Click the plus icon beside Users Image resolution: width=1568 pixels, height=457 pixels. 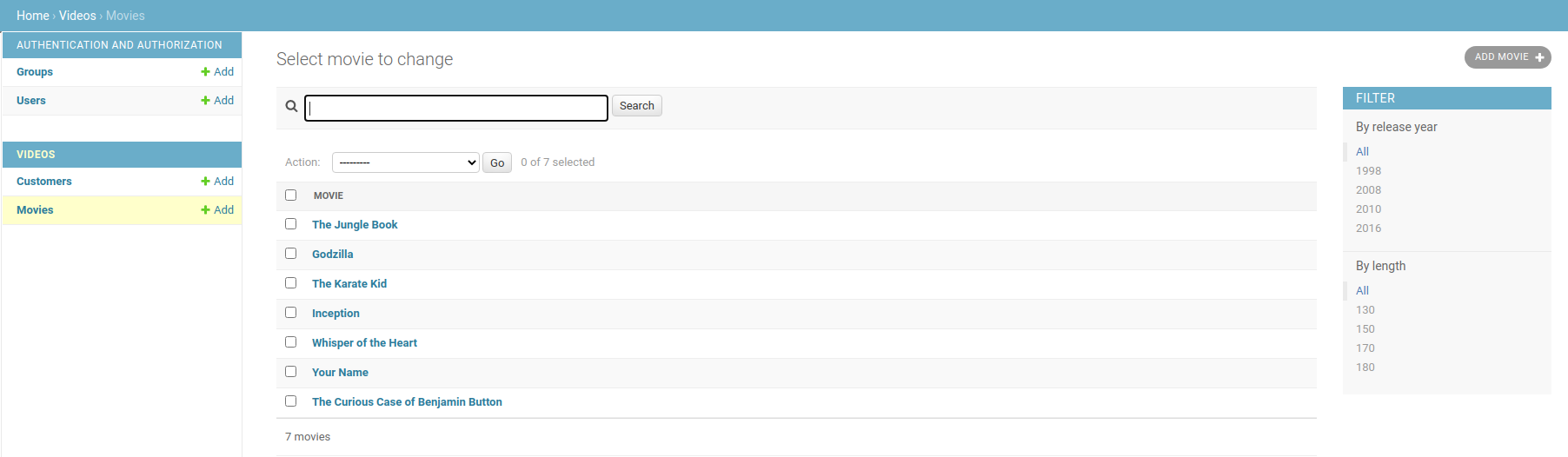pos(206,101)
